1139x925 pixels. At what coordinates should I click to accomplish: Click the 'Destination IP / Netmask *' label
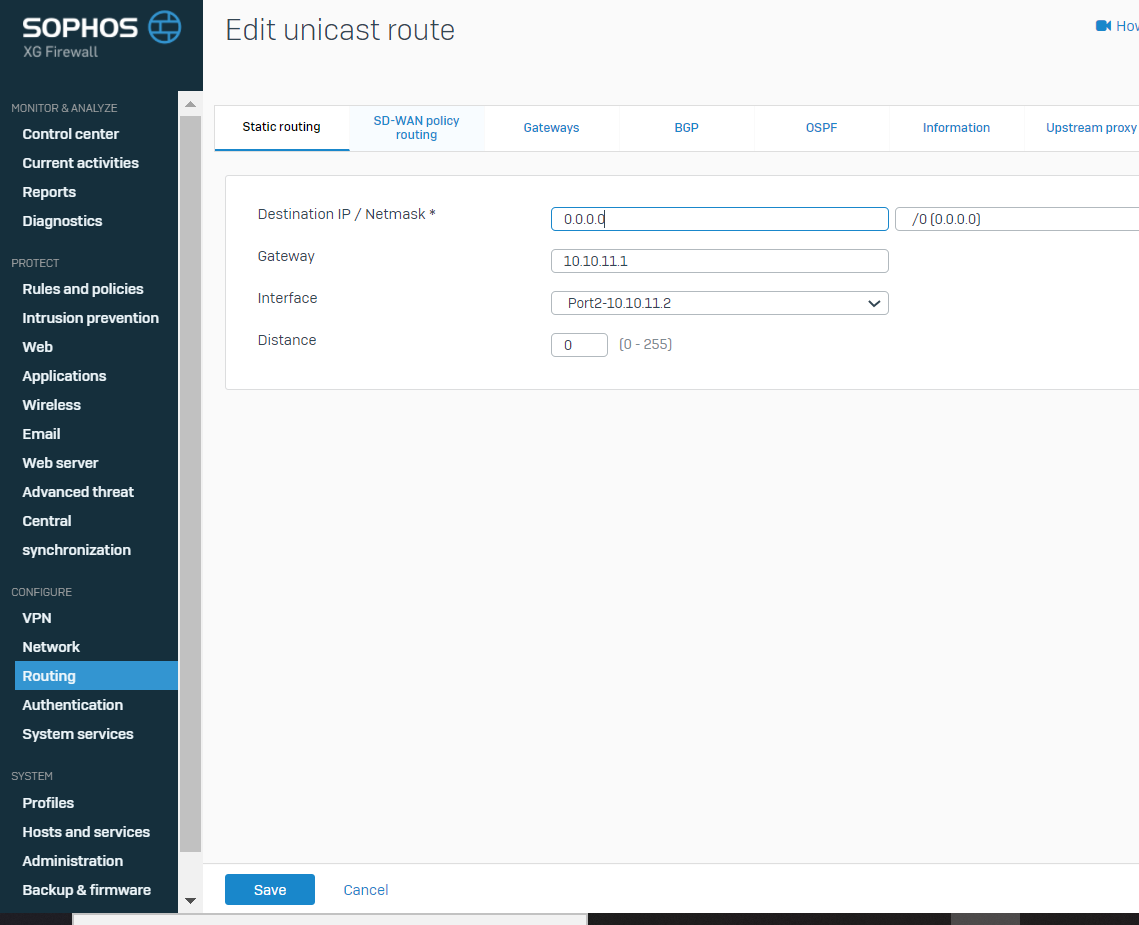click(346, 214)
